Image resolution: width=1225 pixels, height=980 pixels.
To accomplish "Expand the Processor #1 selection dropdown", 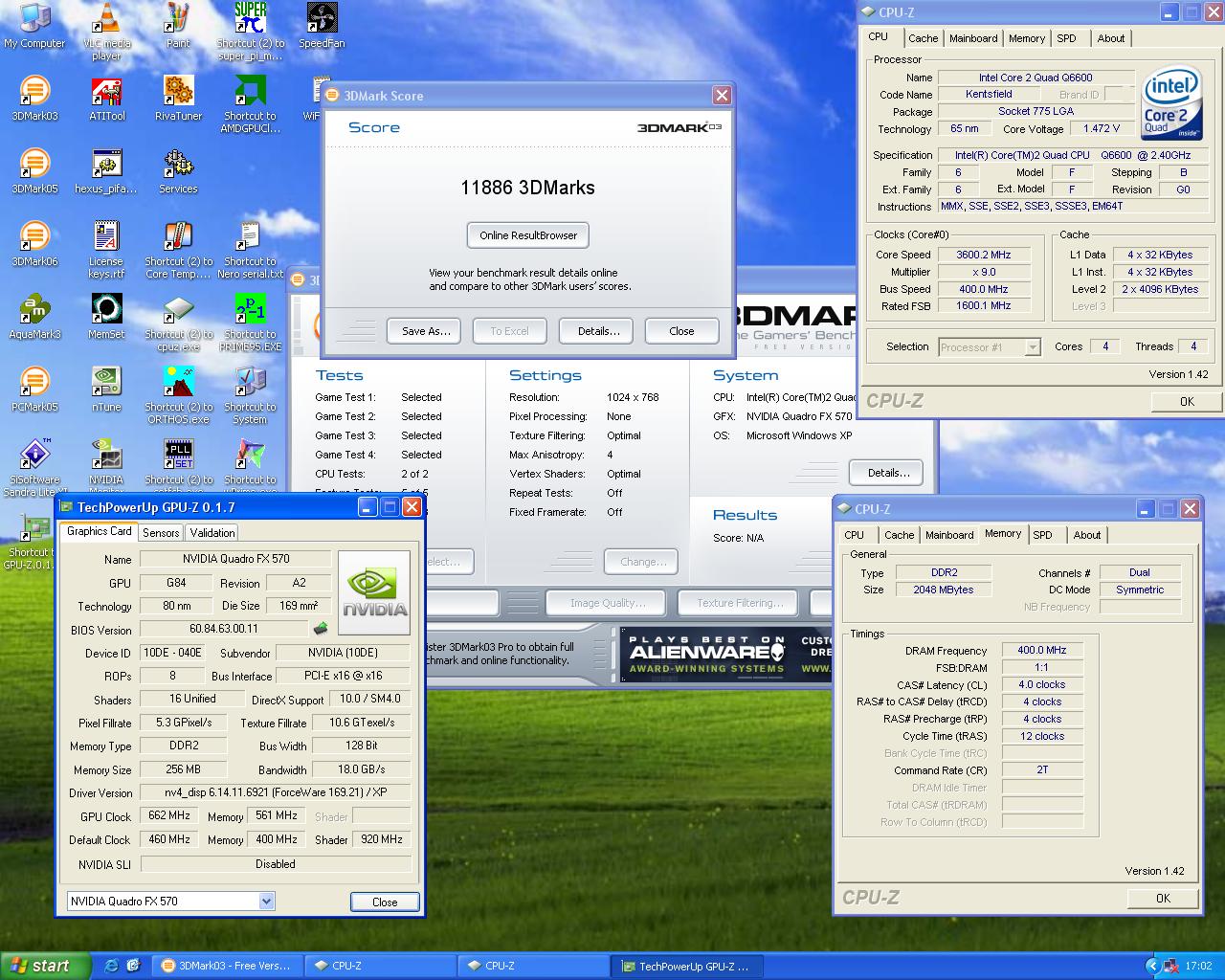I will pyautogui.click(x=1033, y=347).
